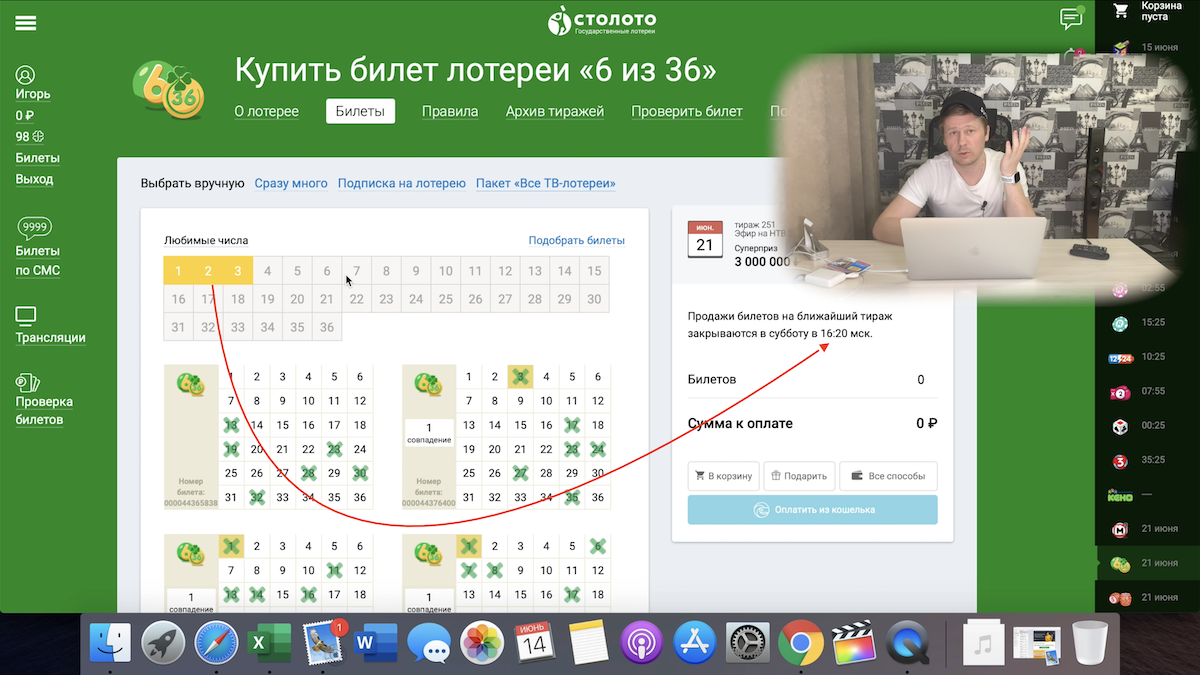This screenshot has height=675, width=1200.
Task: Click the Трансляции monitor icon
Action: [26, 316]
